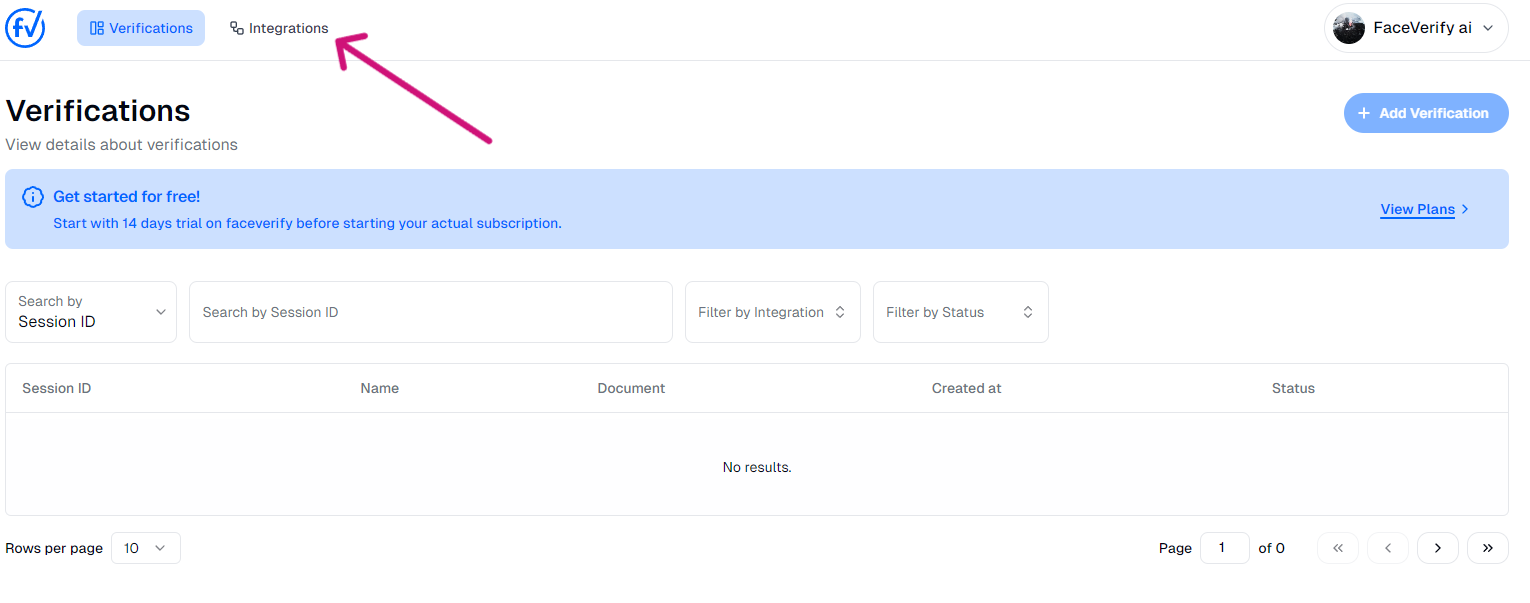Click the user profile avatar picture
This screenshot has height=603, width=1530.
1348,28
